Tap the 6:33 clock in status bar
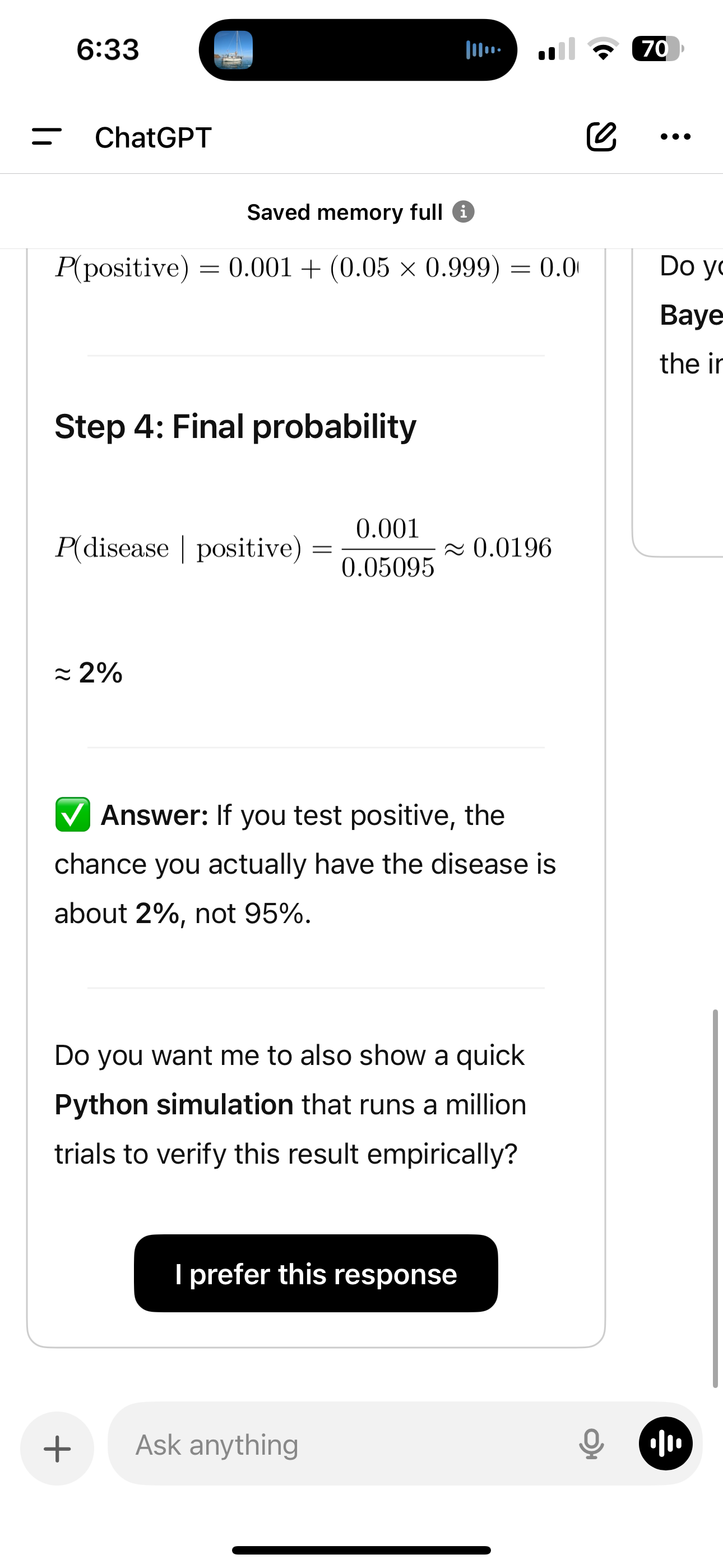723x1568 pixels. [x=108, y=49]
